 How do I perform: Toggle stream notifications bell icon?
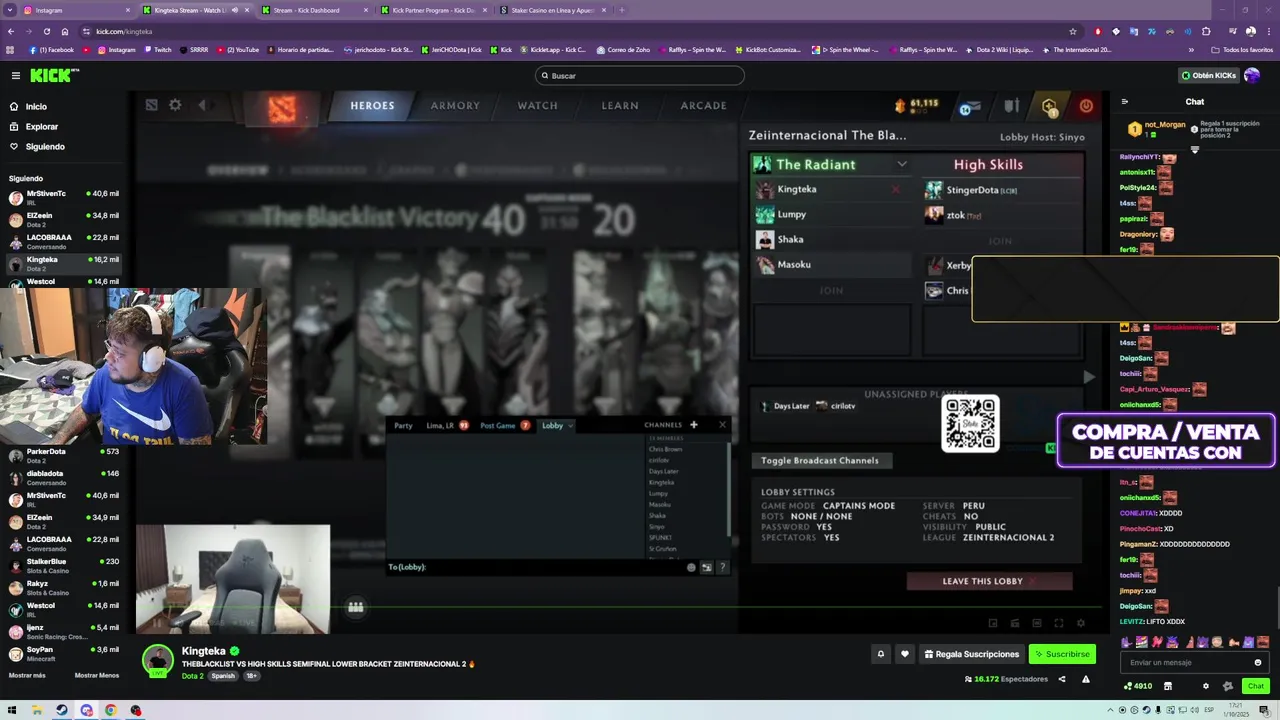(x=880, y=654)
